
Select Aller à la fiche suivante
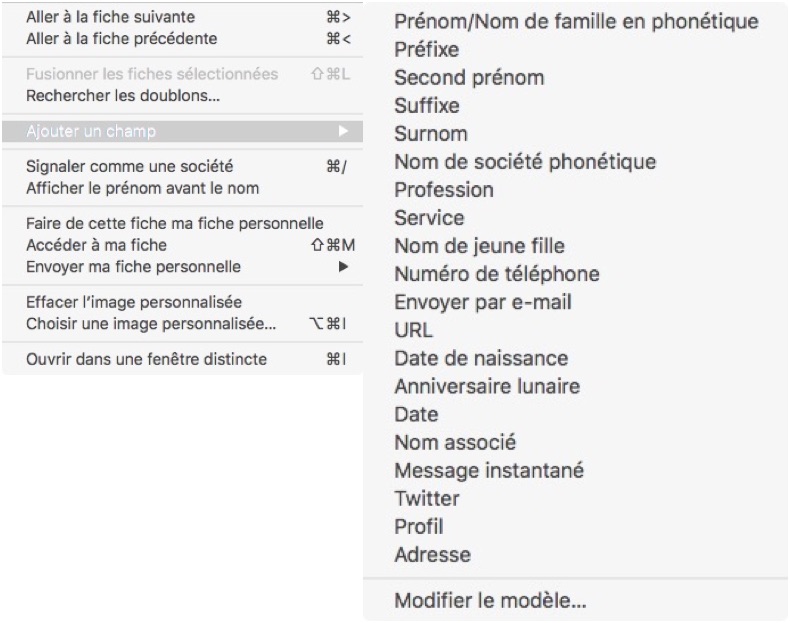110,16
